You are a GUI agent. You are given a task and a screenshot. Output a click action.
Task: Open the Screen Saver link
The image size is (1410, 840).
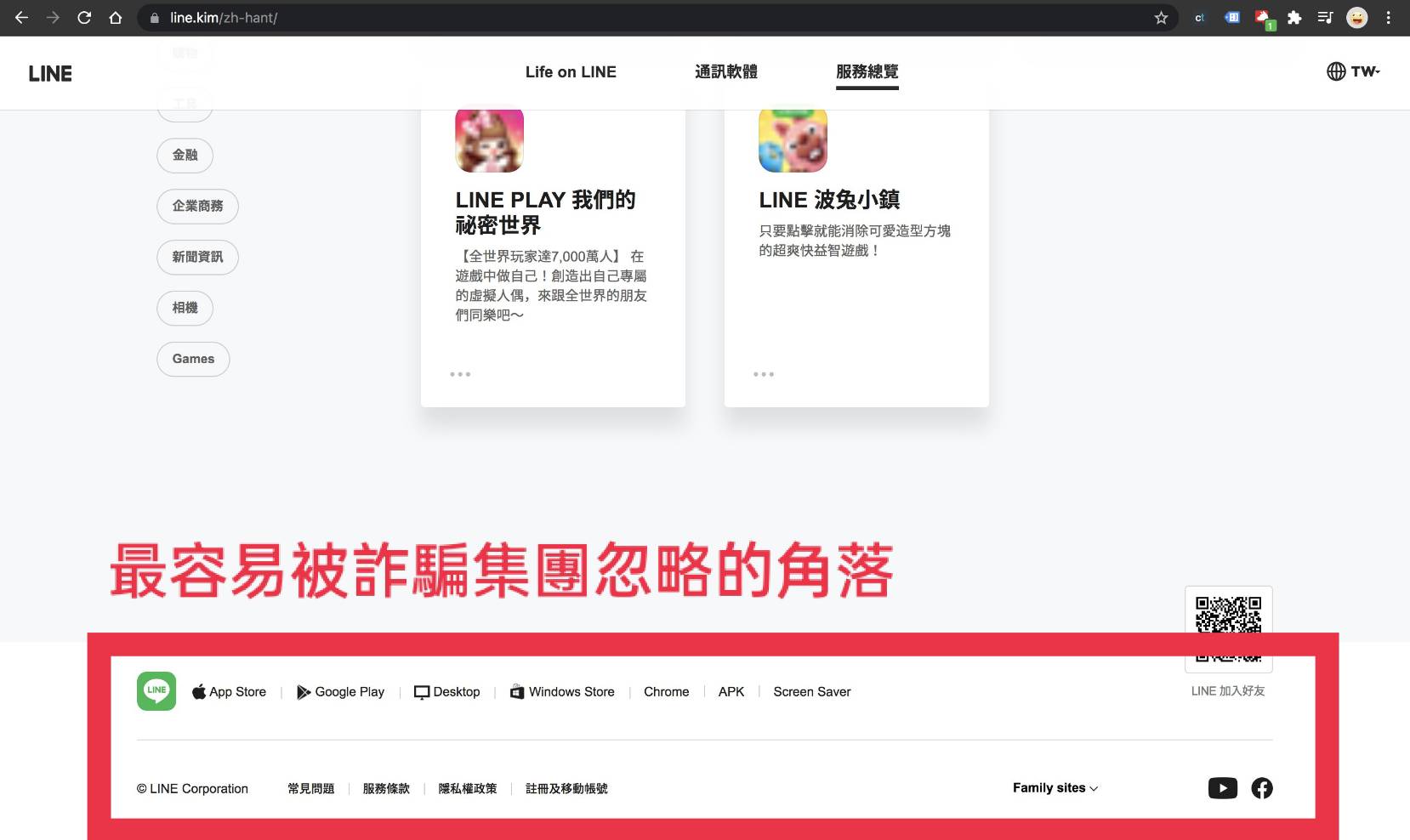tap(812, 692)
